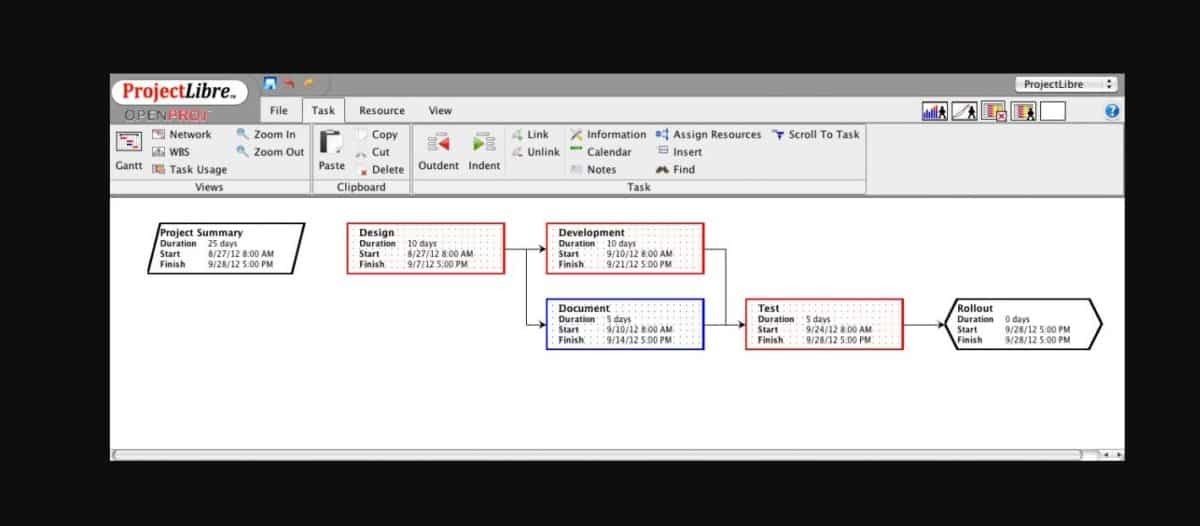Image resolution: width=1200 pixels, height=526 pixels.
Task: Open the task Calendar
Action: [601, 152]
